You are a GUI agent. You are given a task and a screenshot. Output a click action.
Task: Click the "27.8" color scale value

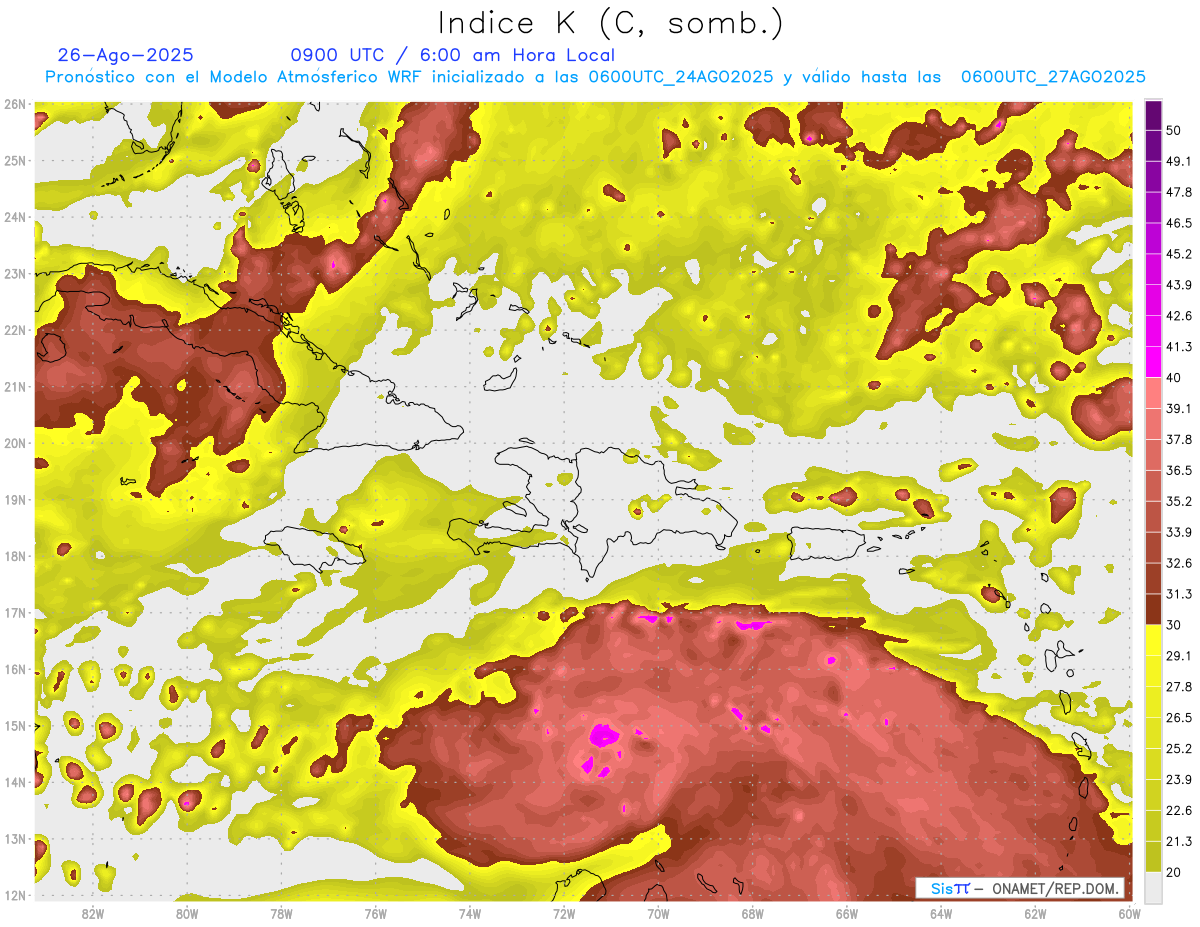point(1179,687)
